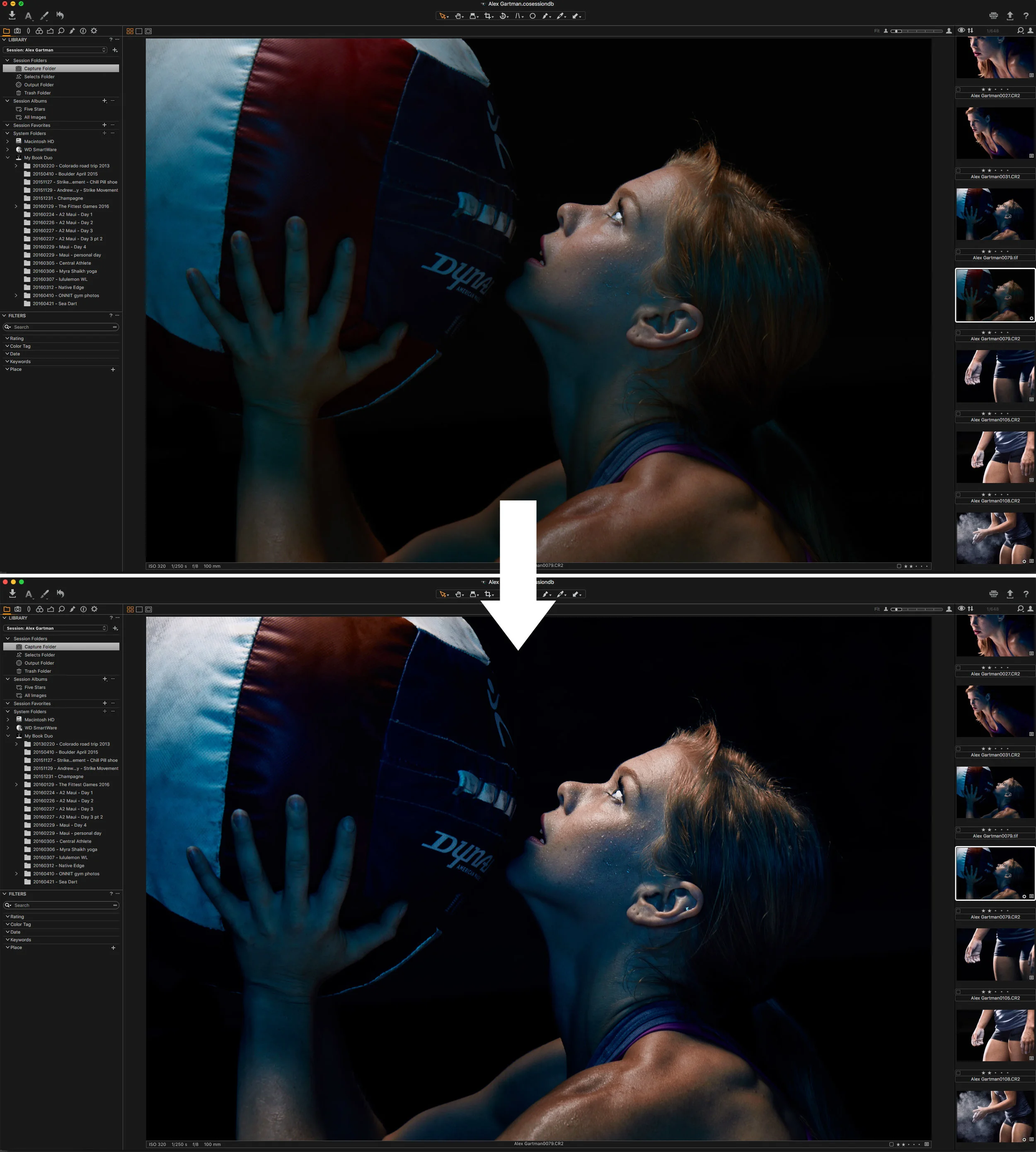
Task: Toggle eye visibility icon above upper browser
Action: (961, 31)
